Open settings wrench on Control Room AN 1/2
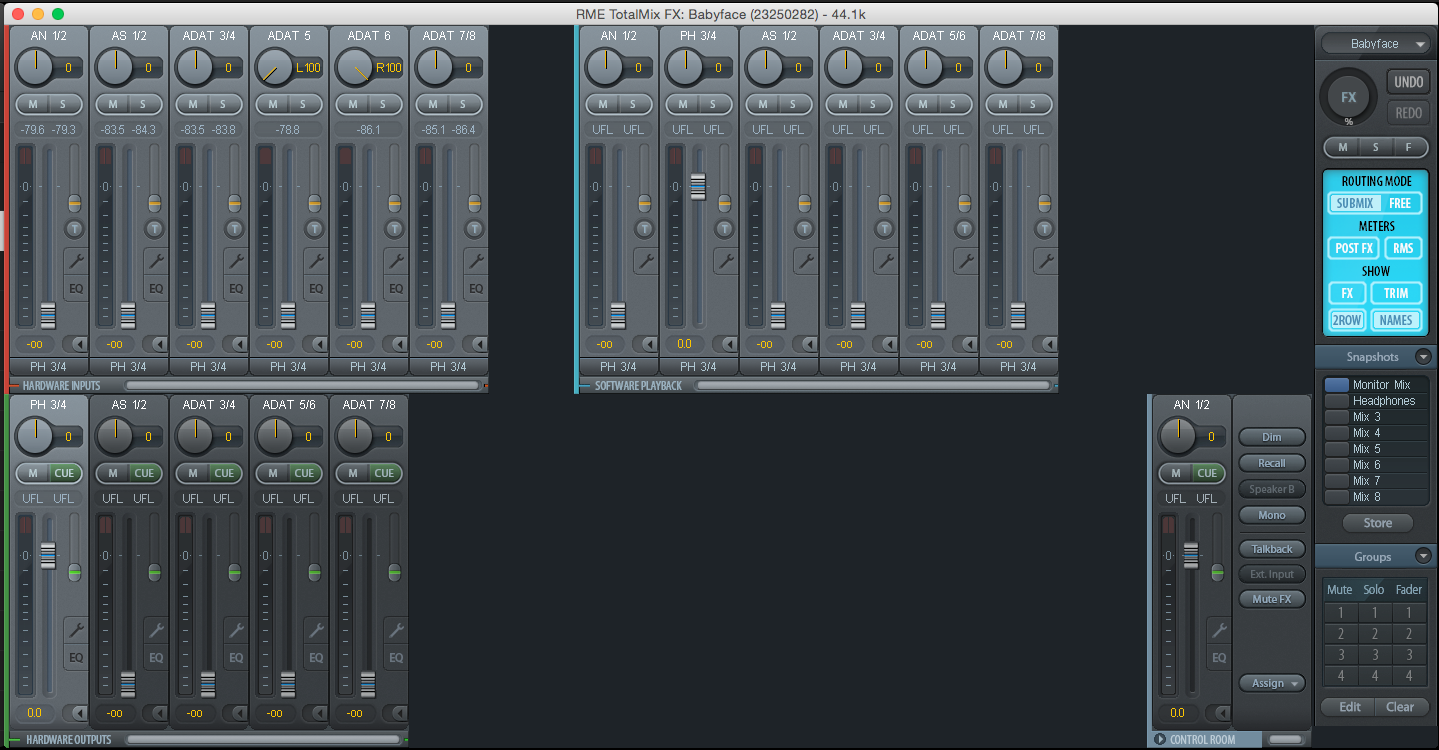Screen dimensions: 1439x750 coord(1219,630)
